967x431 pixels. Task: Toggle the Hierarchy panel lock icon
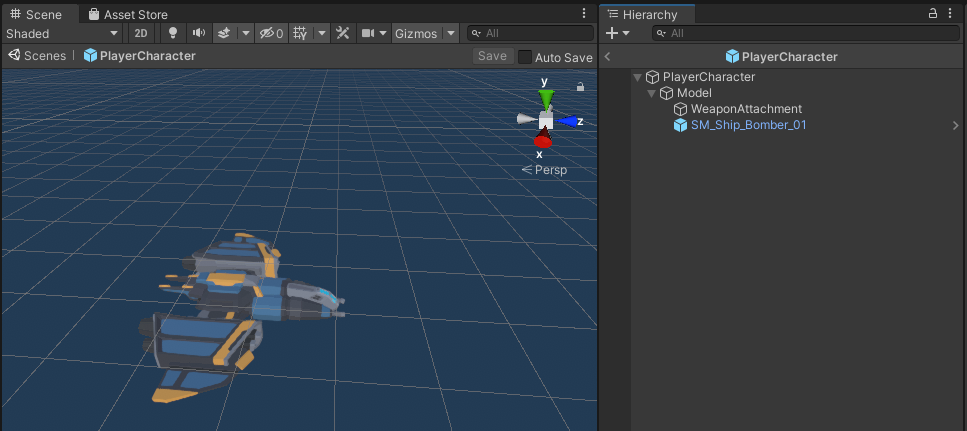(x=933, y=14)
